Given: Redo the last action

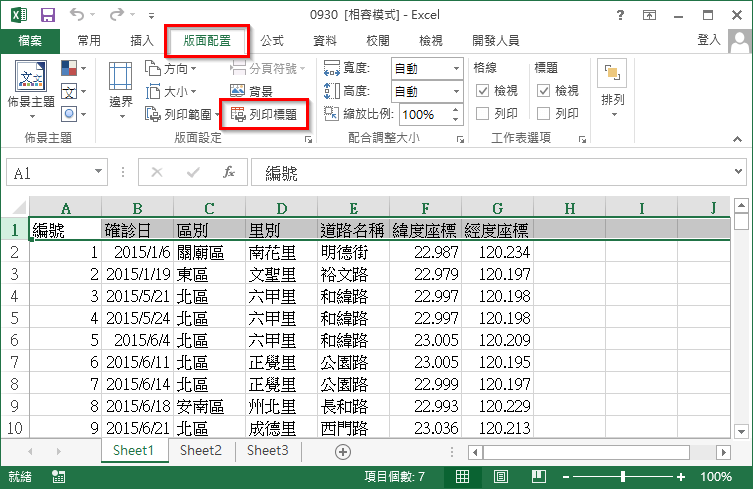Looking at the screenshot, I should (117, 14).
